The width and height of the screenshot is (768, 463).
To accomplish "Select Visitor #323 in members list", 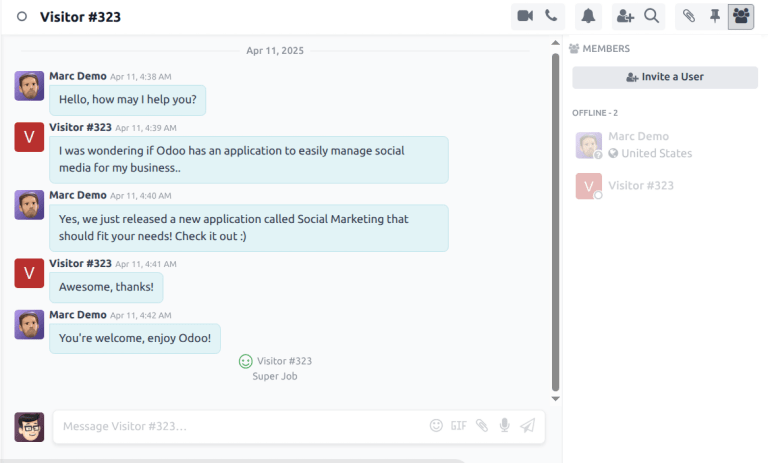I will point(640,186).
